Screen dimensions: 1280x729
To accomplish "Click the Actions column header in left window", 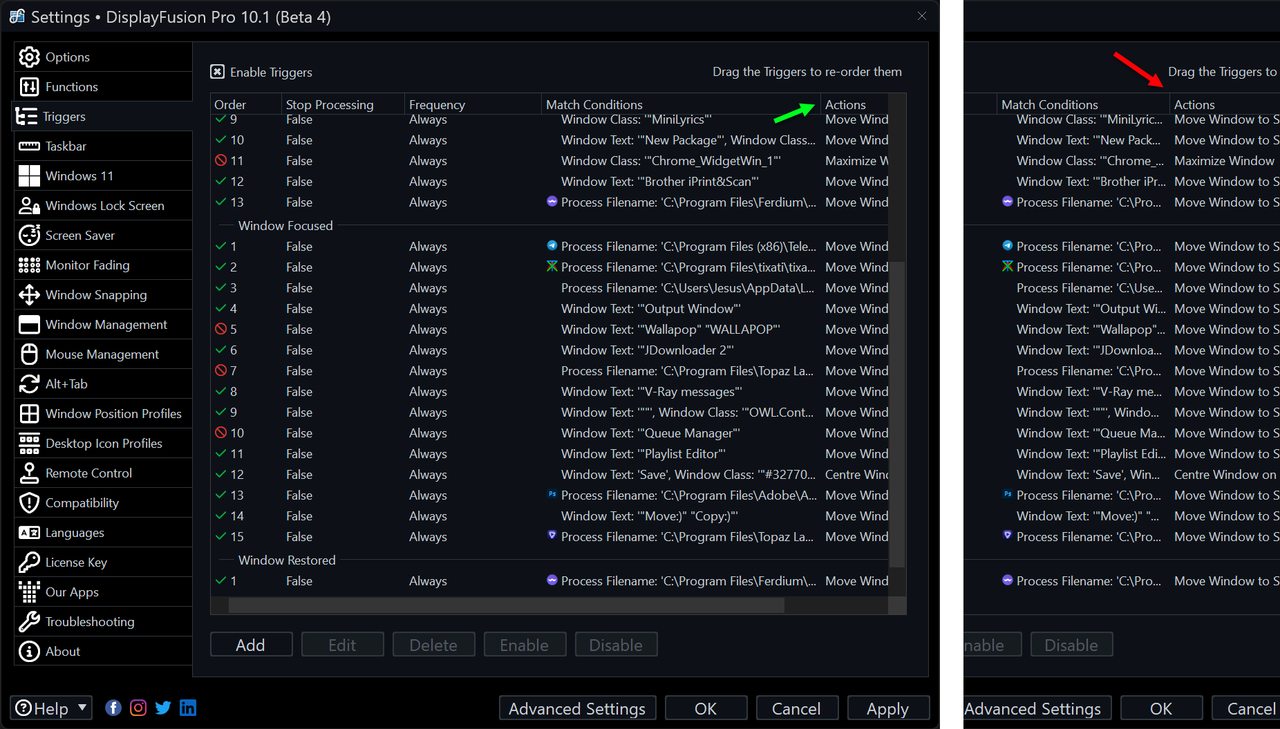I will (855, 104).
